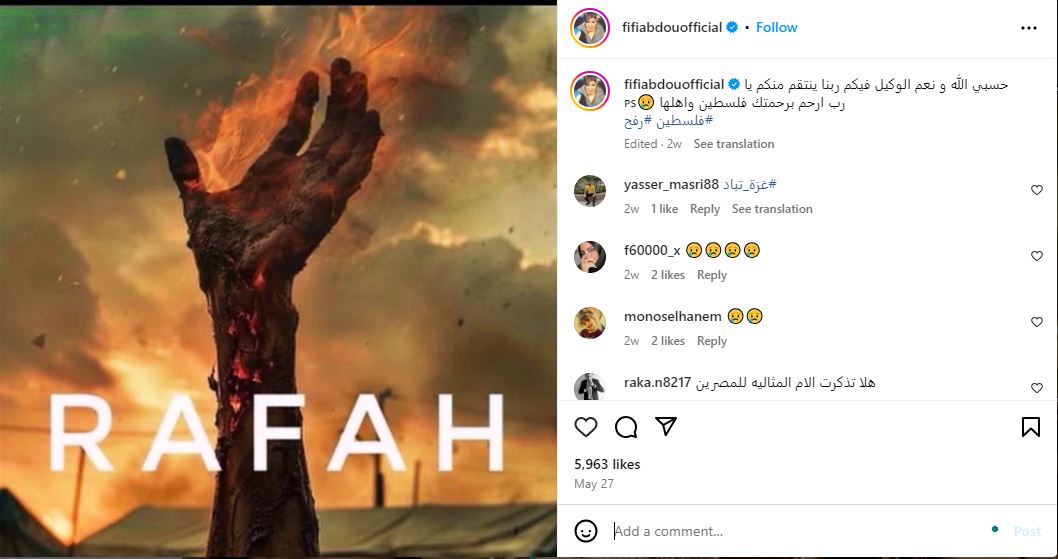The width and height of the screenshot is (1058, 559).
Task: Focus the Add a comment field
Action: (x=796, y=531)
